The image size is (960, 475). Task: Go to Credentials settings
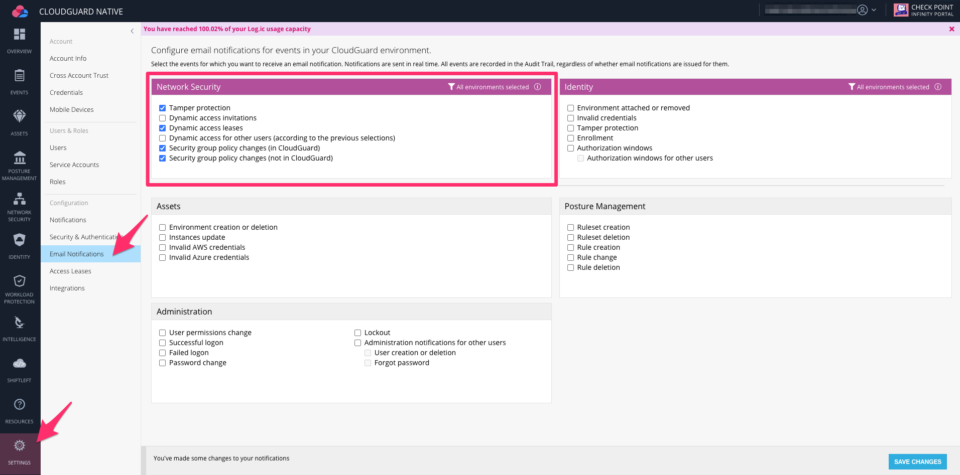66,92
